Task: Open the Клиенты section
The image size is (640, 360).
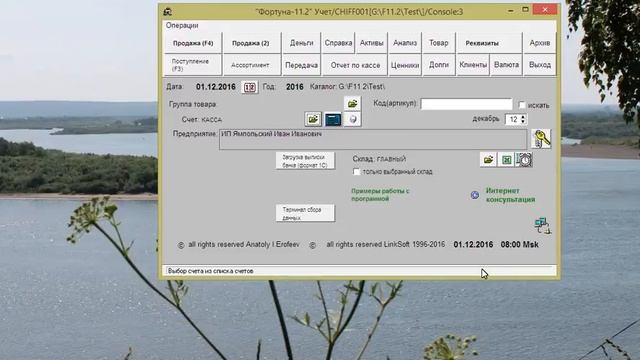Action: pyautogui.click(x=473, y=65)
